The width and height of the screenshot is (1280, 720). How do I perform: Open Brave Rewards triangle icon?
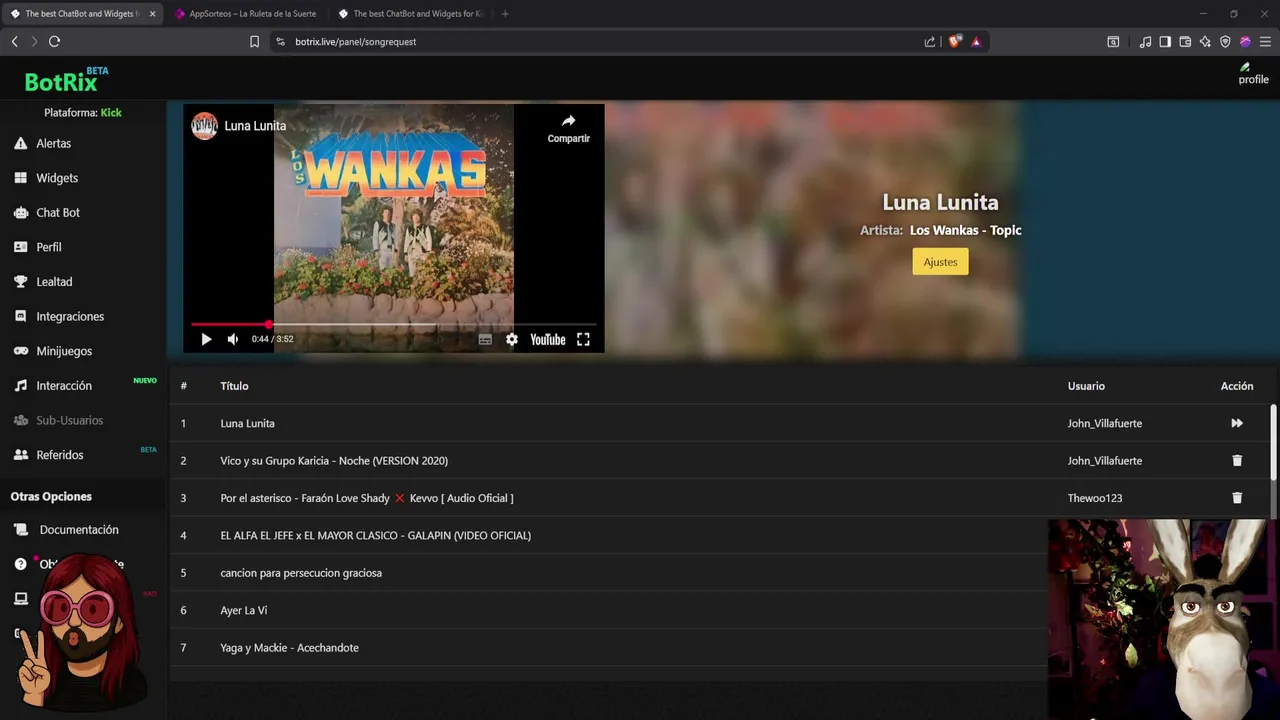click(x=976, y=42)
